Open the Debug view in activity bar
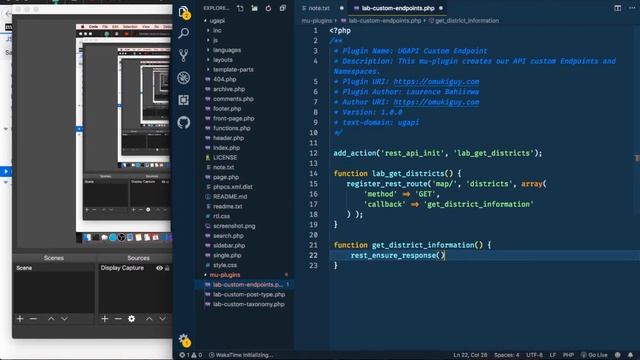Screen dimensions: 640x360 184,78
